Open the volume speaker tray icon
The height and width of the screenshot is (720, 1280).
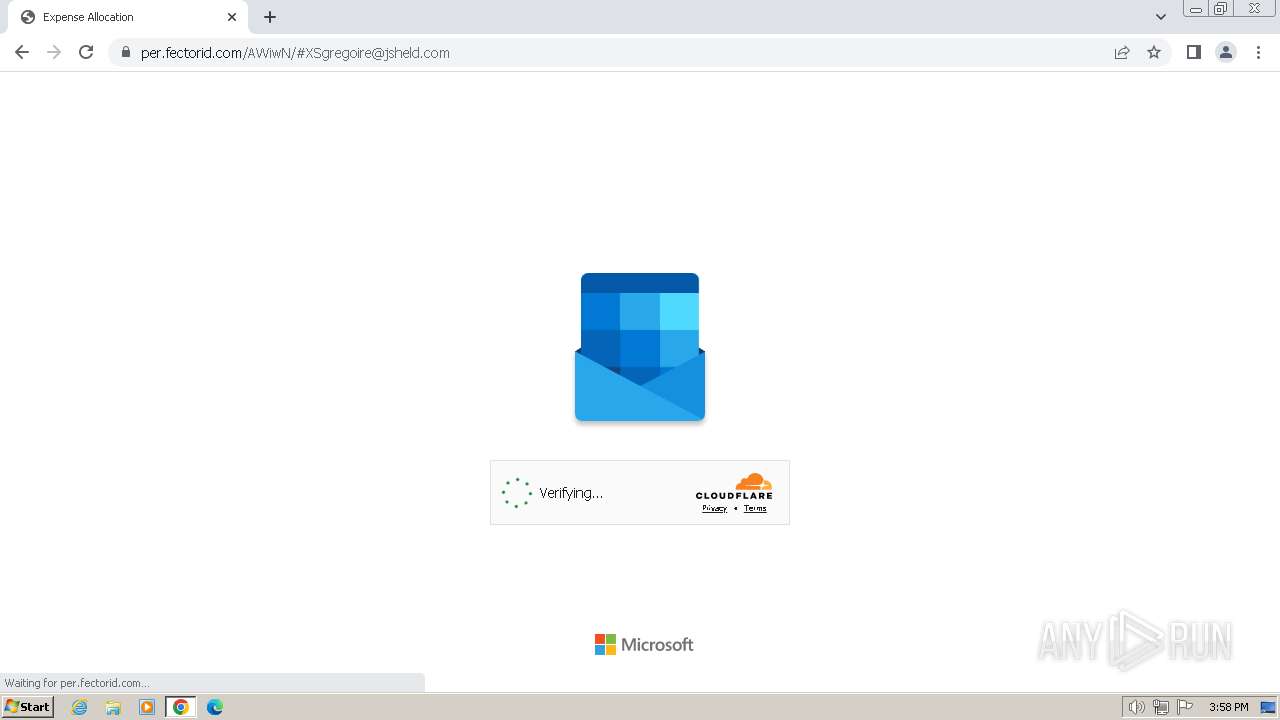[1136, 707]
